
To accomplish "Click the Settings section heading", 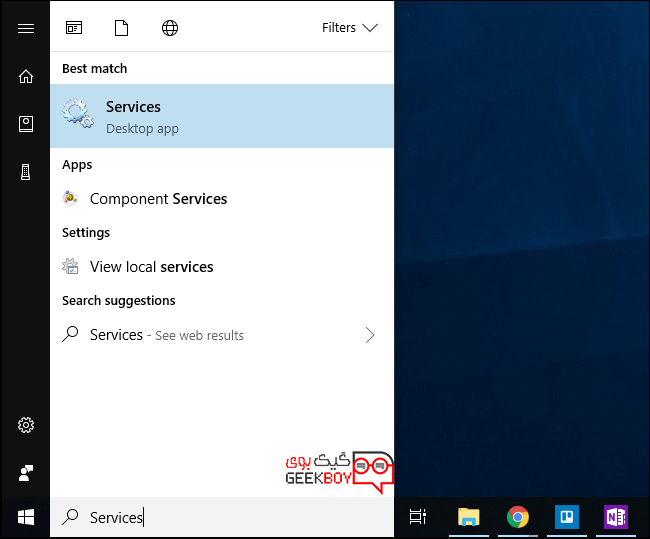I will pyautogui.click(x=86, y=233).
